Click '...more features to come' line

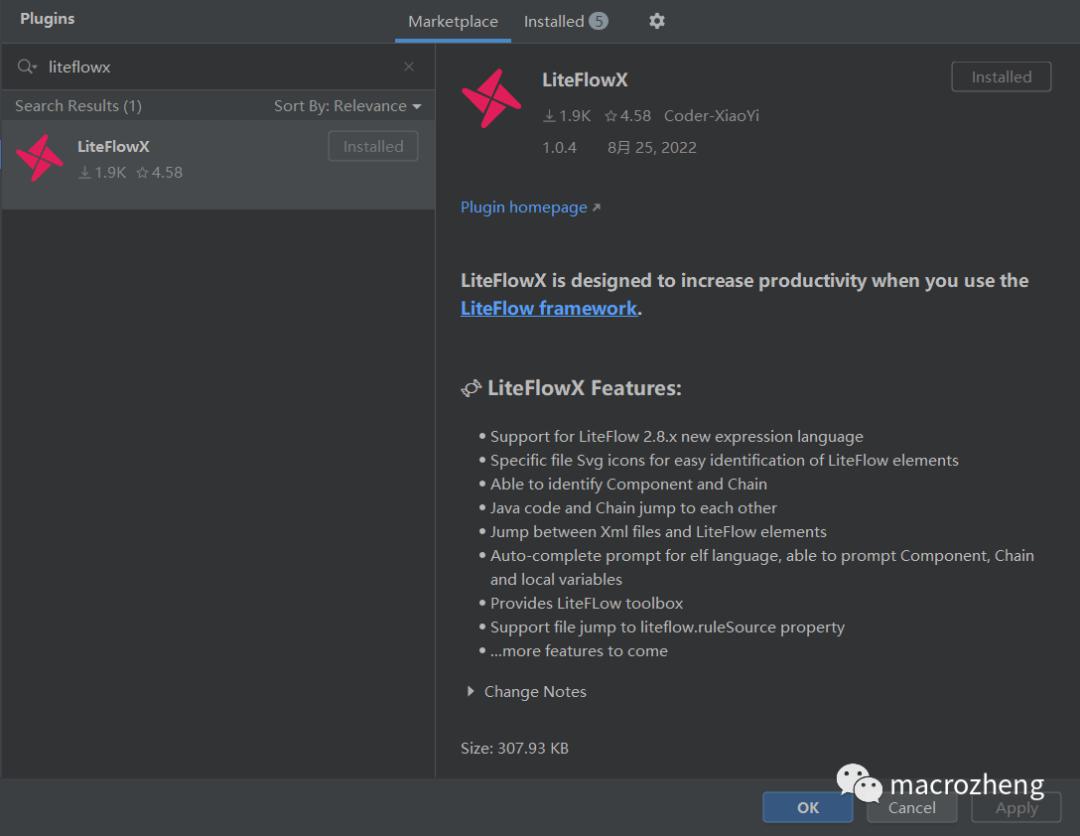pos(579,651)
